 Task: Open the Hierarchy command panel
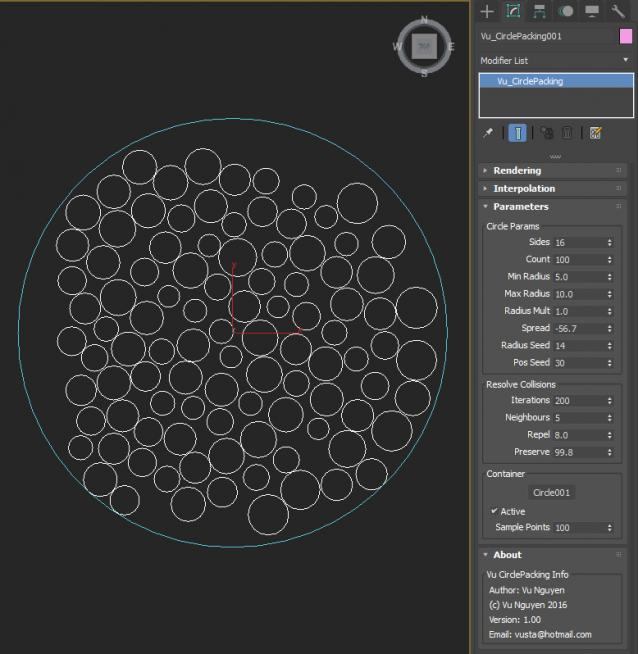tap(540, 12)
